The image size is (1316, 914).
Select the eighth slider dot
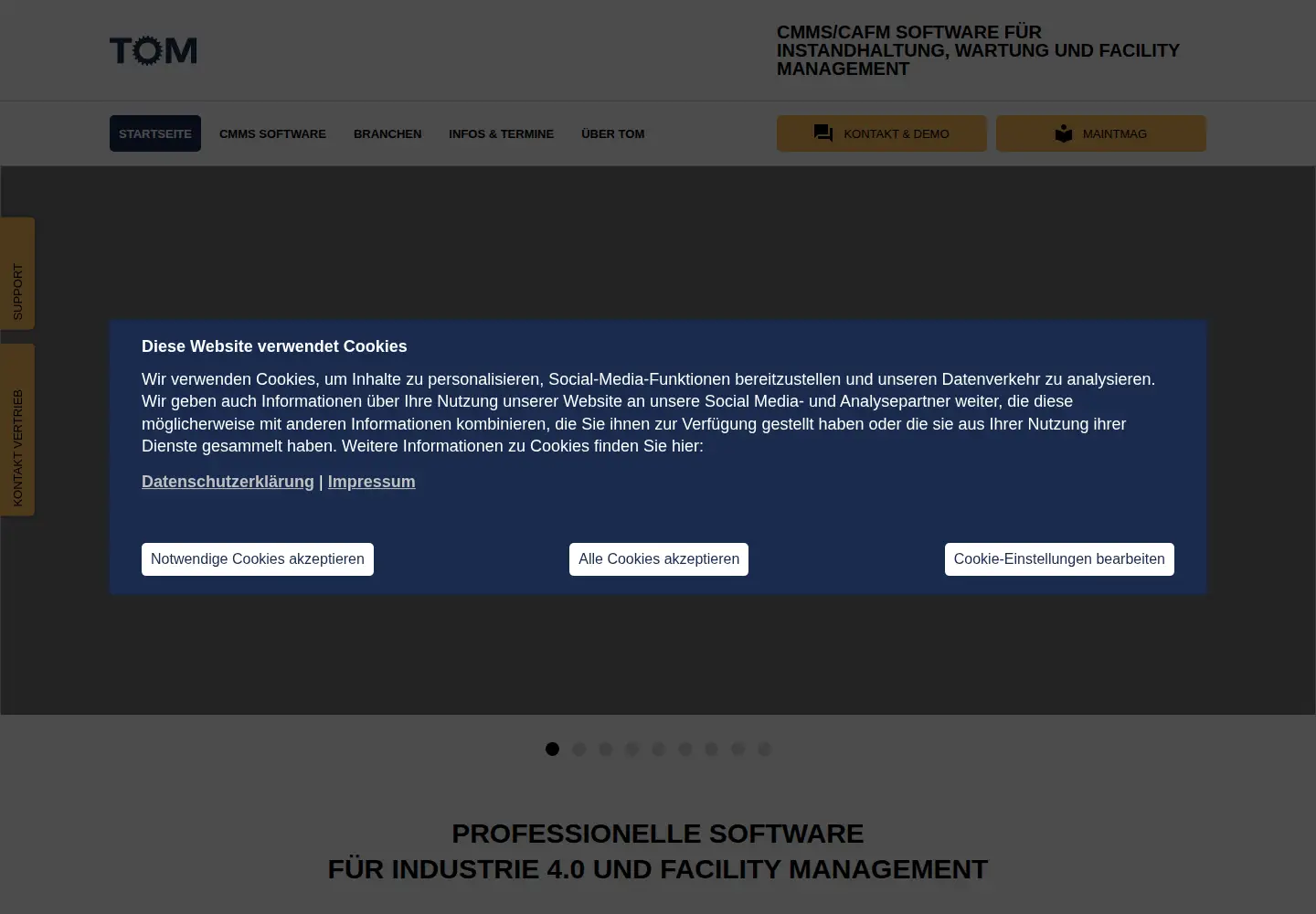pos(738,749)
